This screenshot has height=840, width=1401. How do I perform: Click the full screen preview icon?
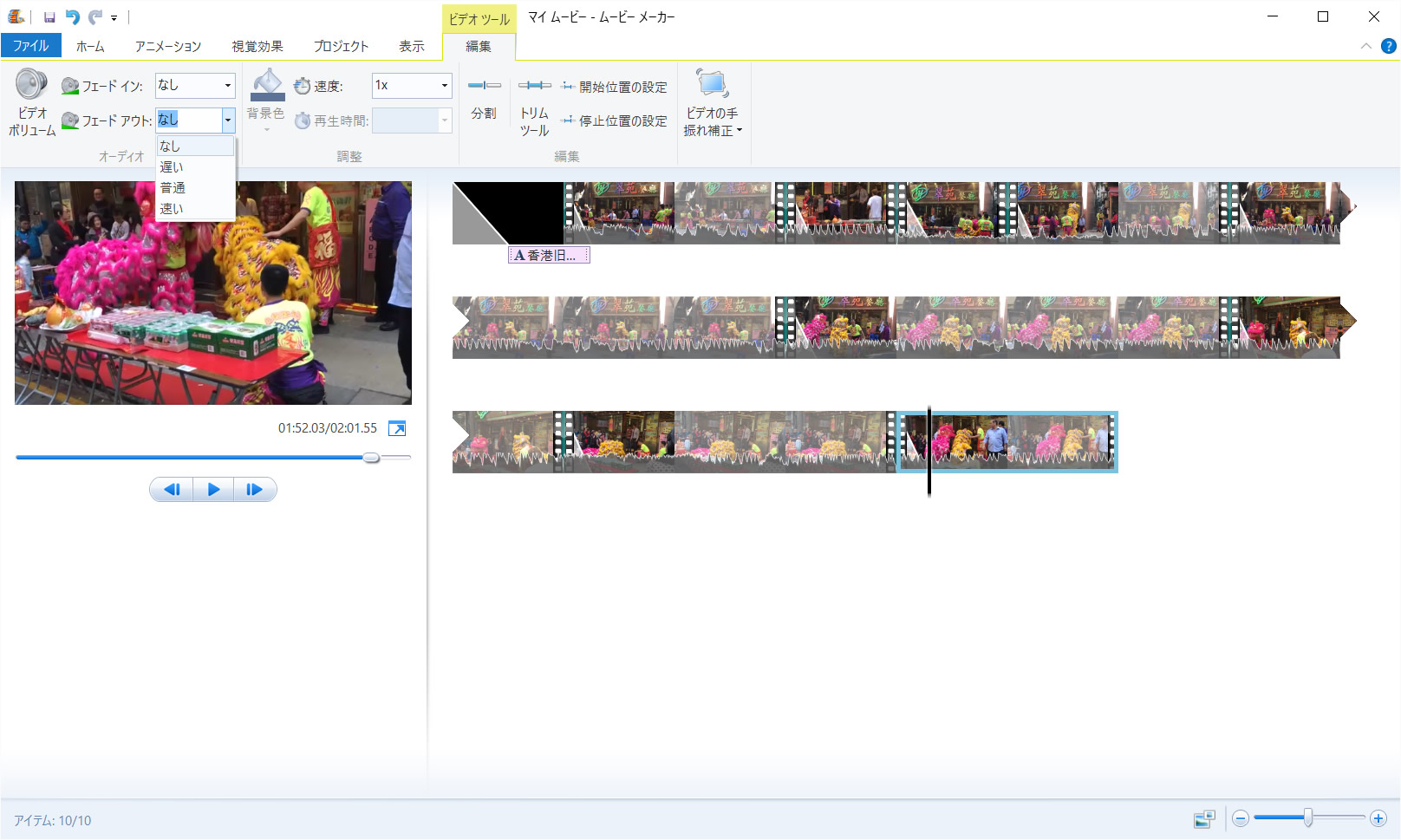pos(397,428)
